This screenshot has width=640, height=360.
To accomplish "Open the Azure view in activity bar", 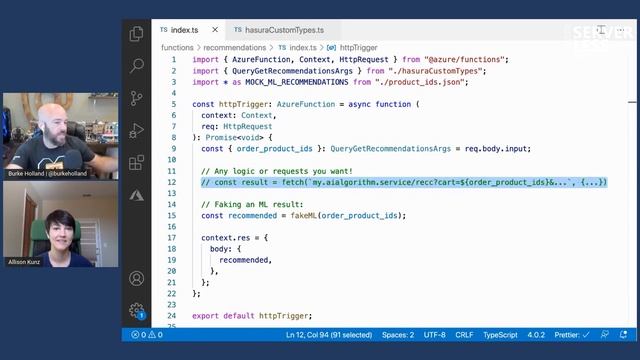I will tap(136, 196).
